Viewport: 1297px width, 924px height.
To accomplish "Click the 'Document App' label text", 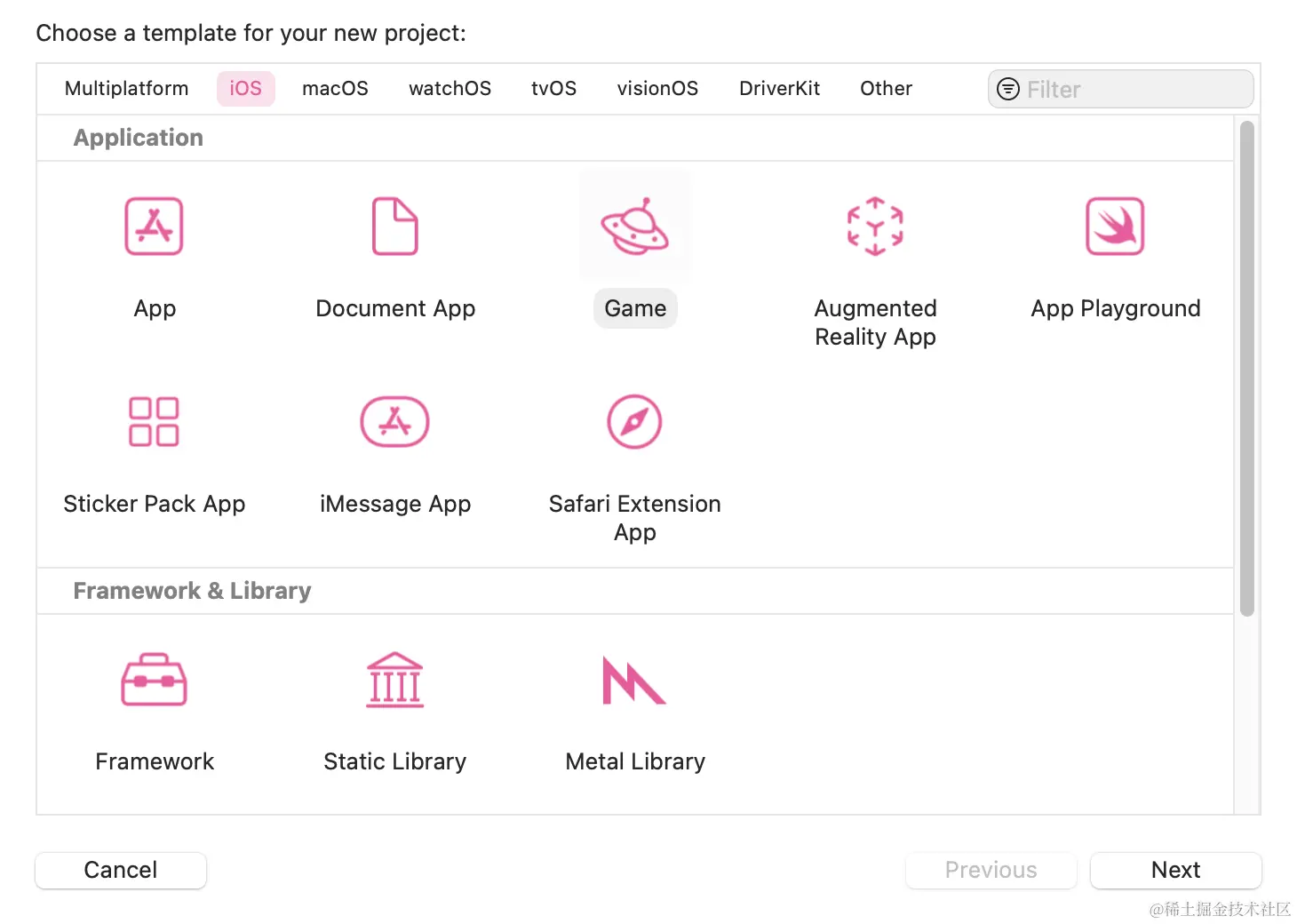I will [395, 308].
